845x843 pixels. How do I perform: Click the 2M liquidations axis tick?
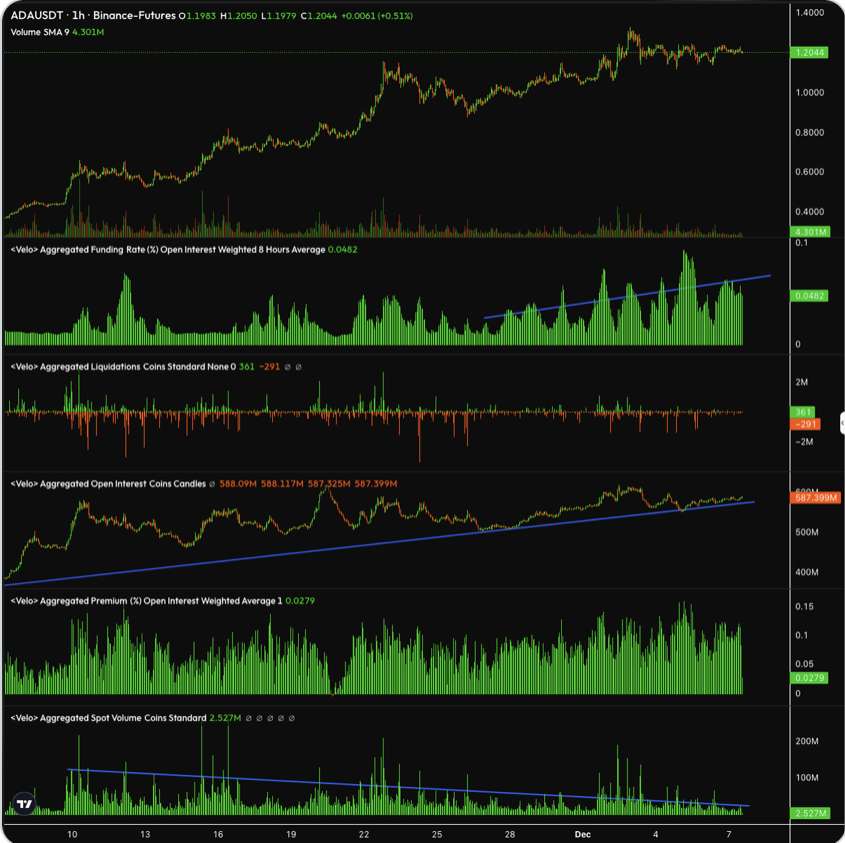click(x=801, y=382)
